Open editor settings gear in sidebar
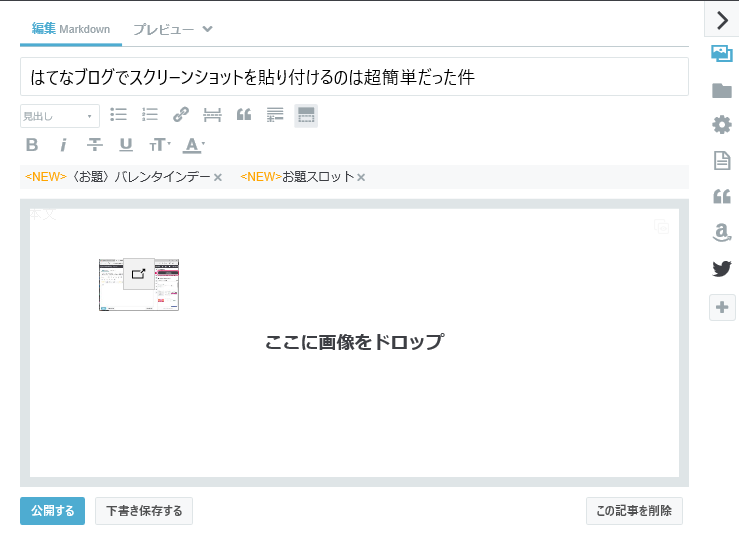This screenshot has width=739, height=535. (722, 125)
